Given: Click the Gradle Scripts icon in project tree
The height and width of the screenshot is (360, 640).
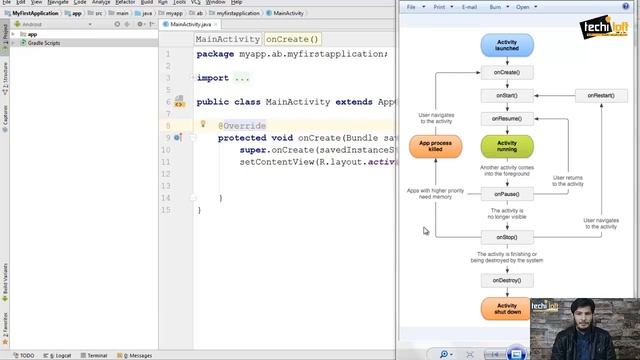Looking at the screenshot, I should [23, 42].
